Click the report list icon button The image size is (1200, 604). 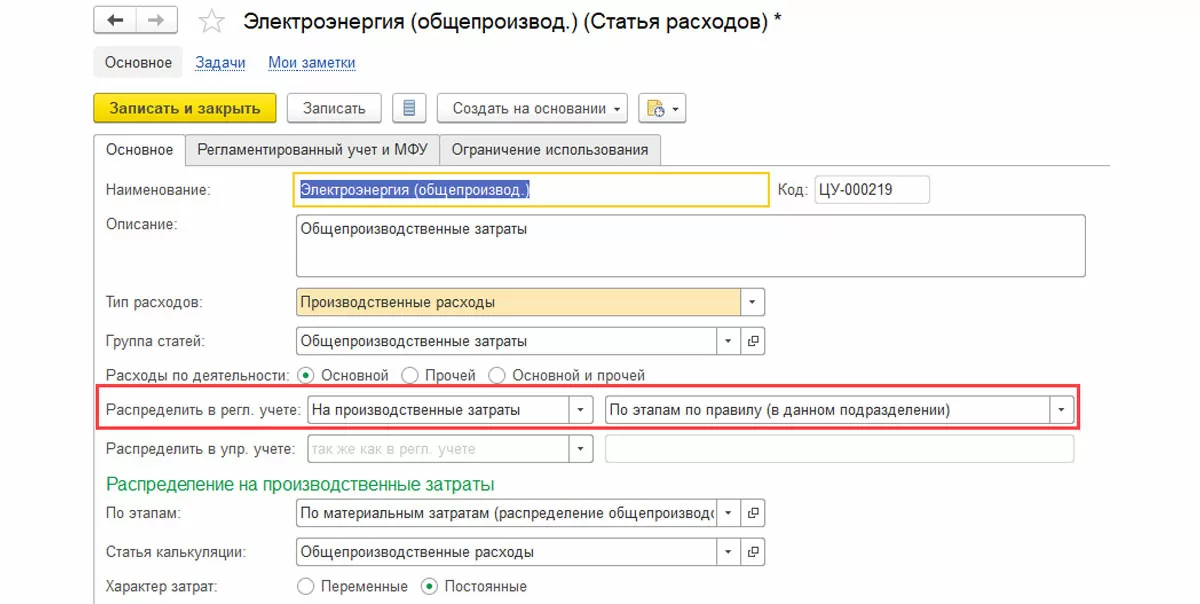click(x=409, y=108)
